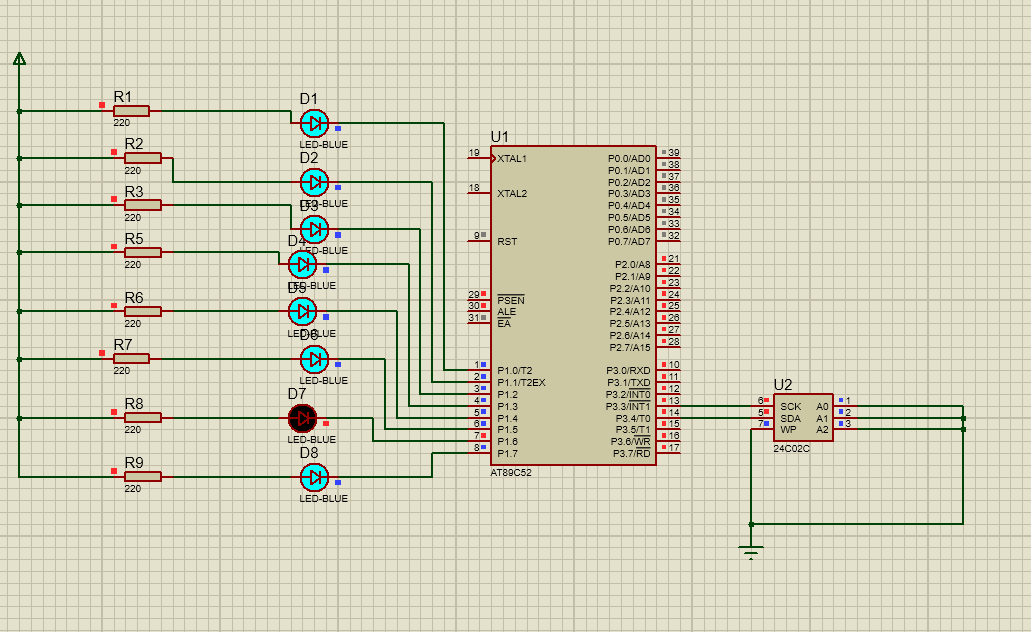Click the 24C02C part name text
Viewport: 1031px width, 632px height.
(792, 449)
